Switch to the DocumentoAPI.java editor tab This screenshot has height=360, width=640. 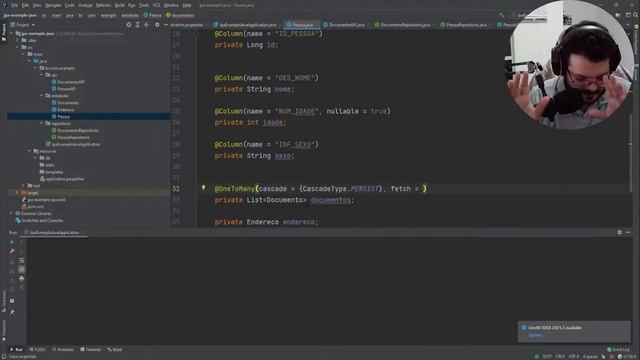point(346,25)
